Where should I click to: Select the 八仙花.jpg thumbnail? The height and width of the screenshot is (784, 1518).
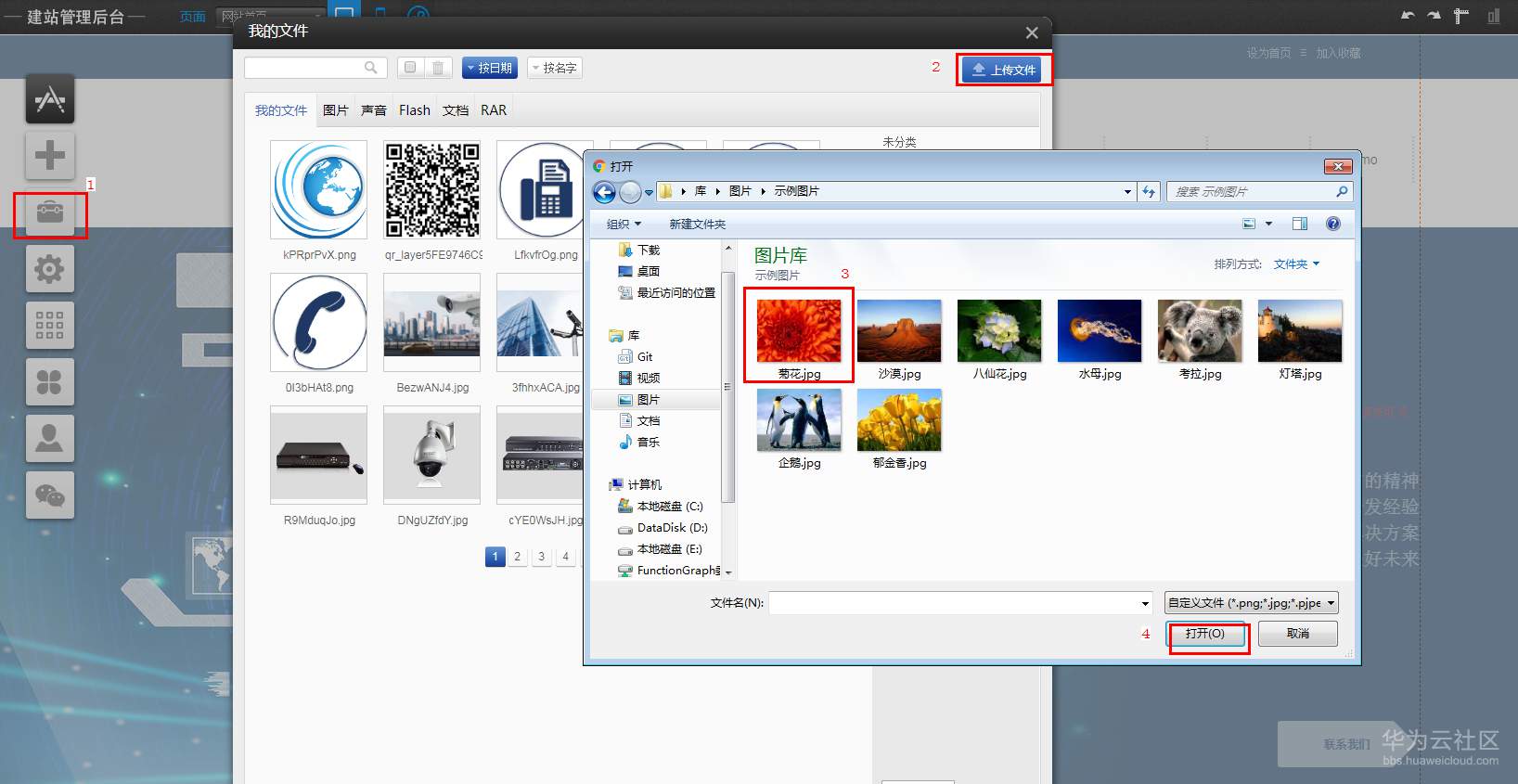pyautogui.click(x=999, y=331)
